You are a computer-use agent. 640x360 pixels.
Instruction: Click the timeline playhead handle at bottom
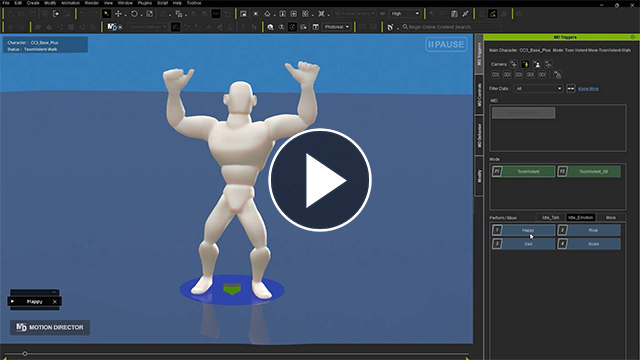(25, 353)
